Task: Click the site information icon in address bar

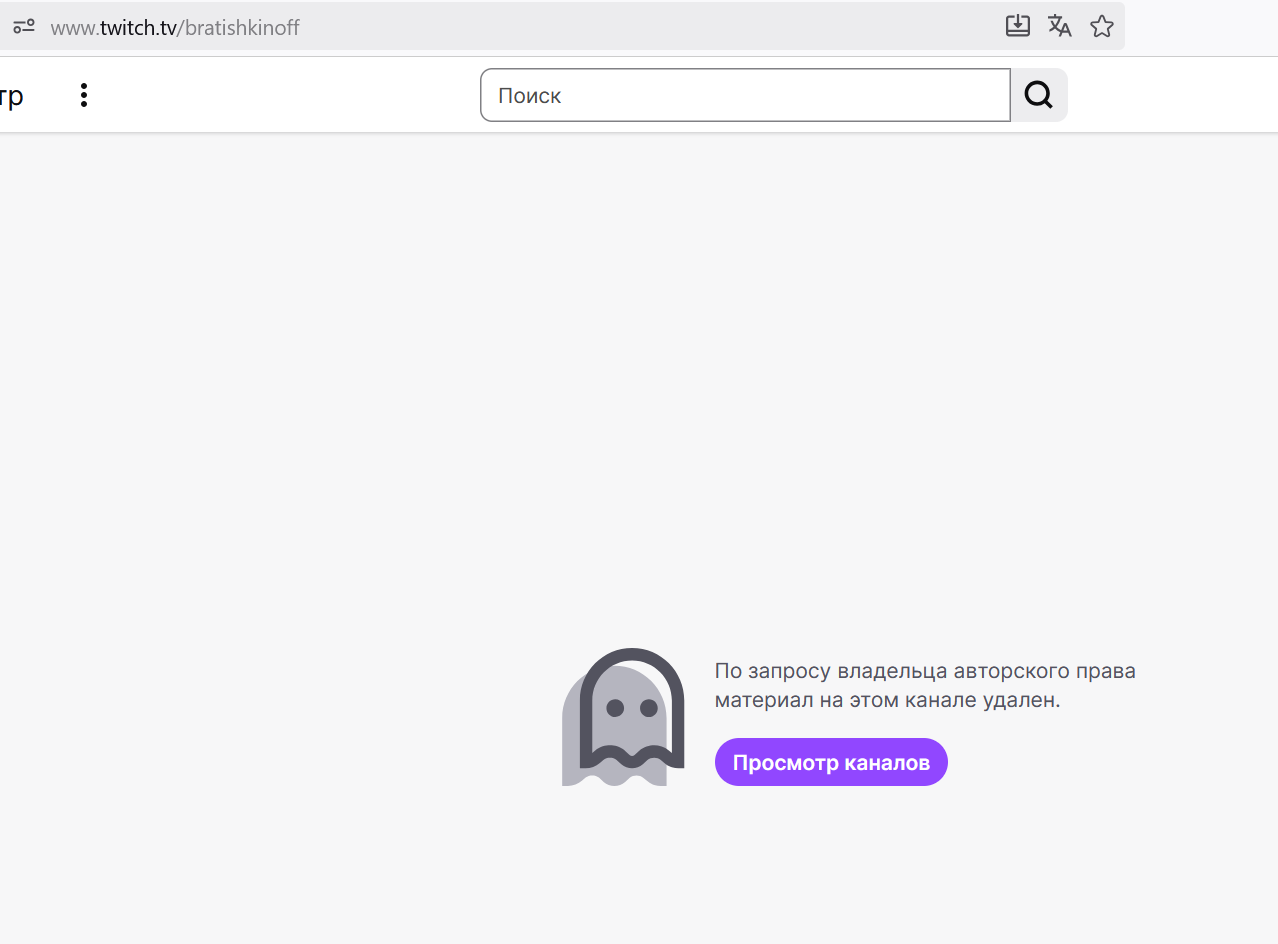Action: [24, 27]
